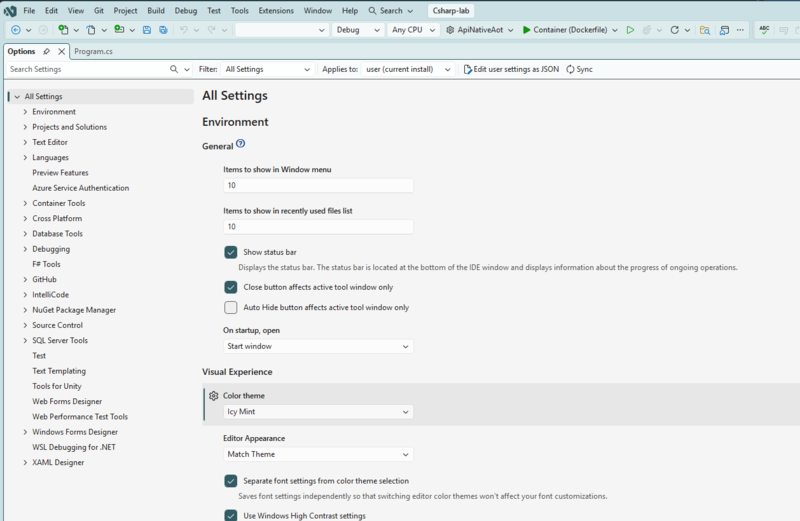Click Items to show in Window menu field
Viewport: 800px width, 521px height.
pyautogui.click(x=318, y=185)
